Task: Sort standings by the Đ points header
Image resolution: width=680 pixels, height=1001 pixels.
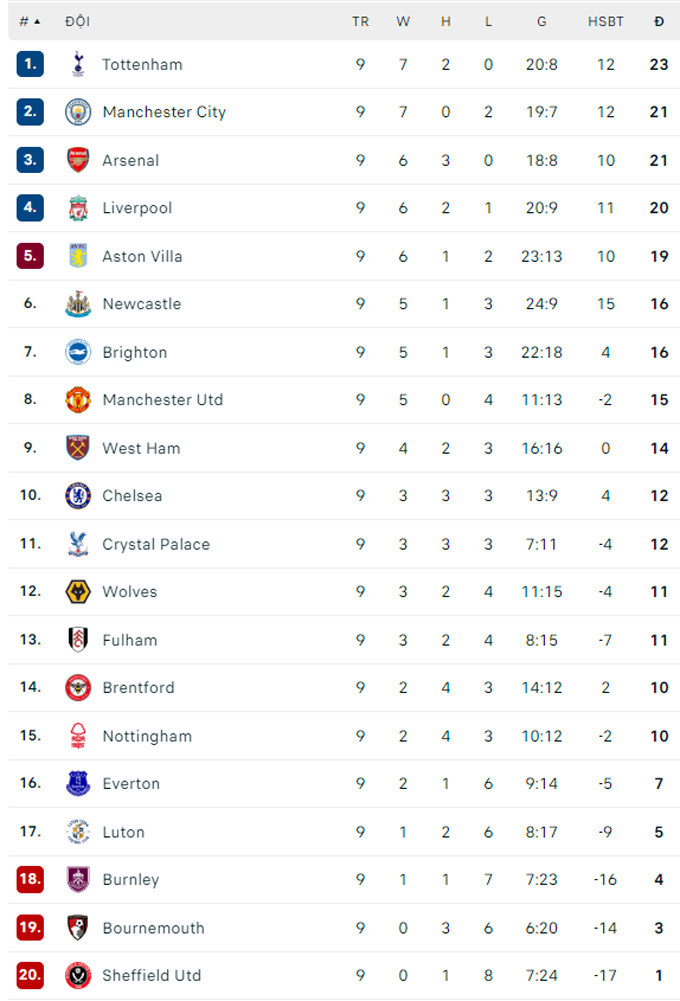Action: pyautogui.click(x=659, y=21)
